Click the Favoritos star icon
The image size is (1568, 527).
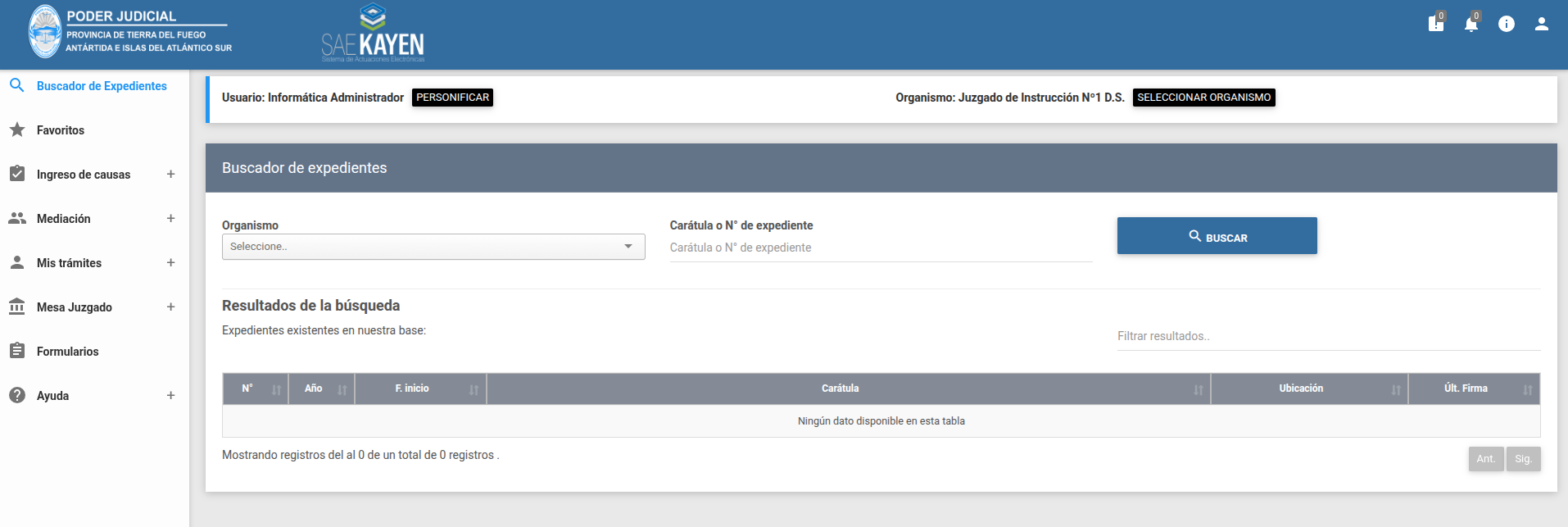tap(17, 129)
